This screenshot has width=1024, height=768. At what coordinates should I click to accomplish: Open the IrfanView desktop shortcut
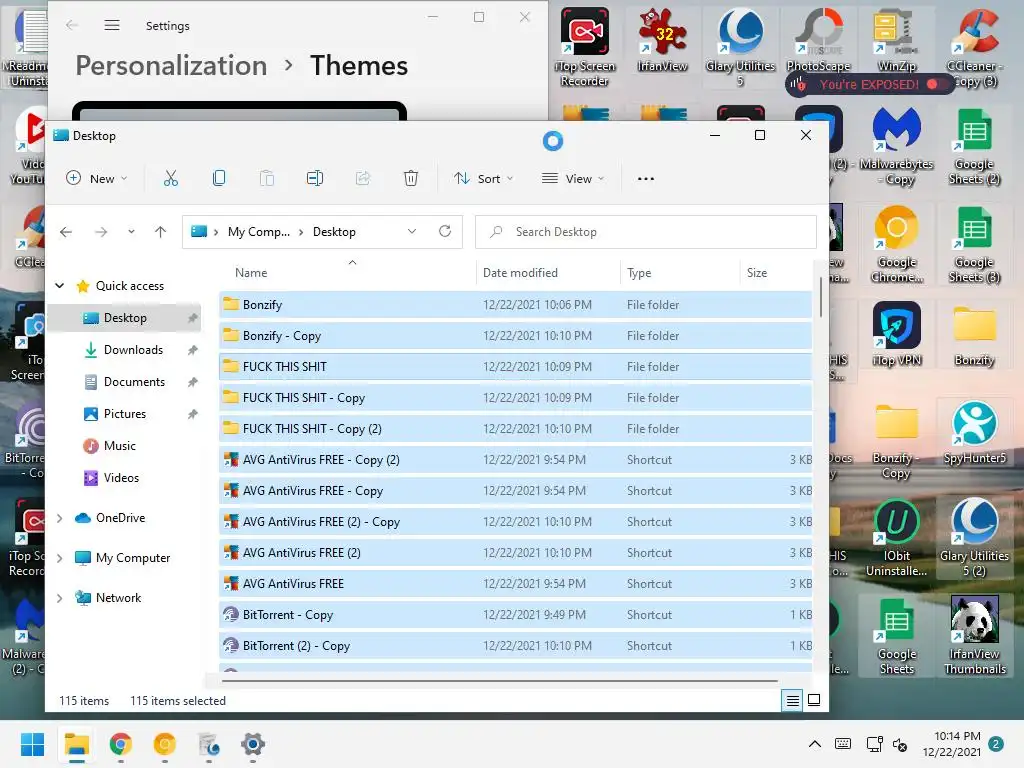662,40
